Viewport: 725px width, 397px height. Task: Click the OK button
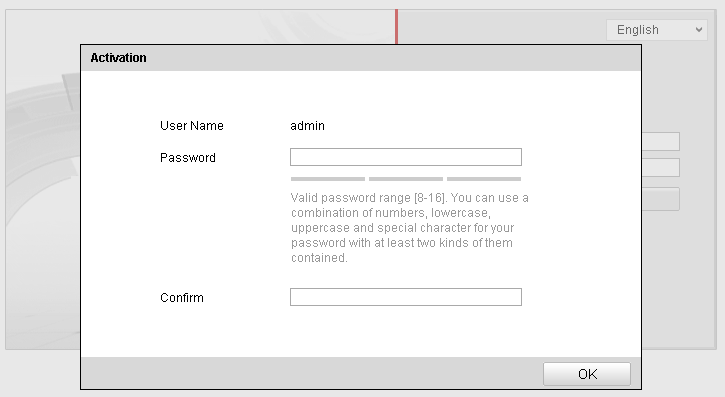pyautogui.click(x=587, y=373)
